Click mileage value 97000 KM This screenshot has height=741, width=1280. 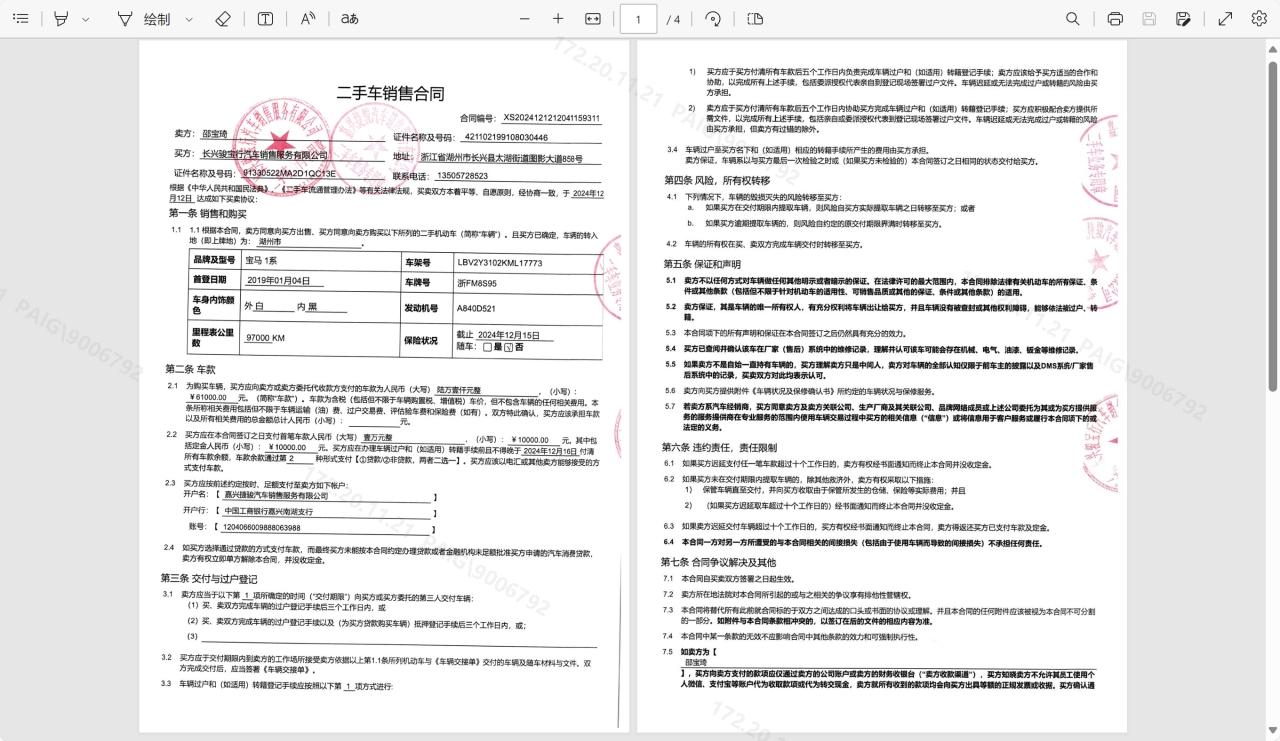click(x=265, y=338)
